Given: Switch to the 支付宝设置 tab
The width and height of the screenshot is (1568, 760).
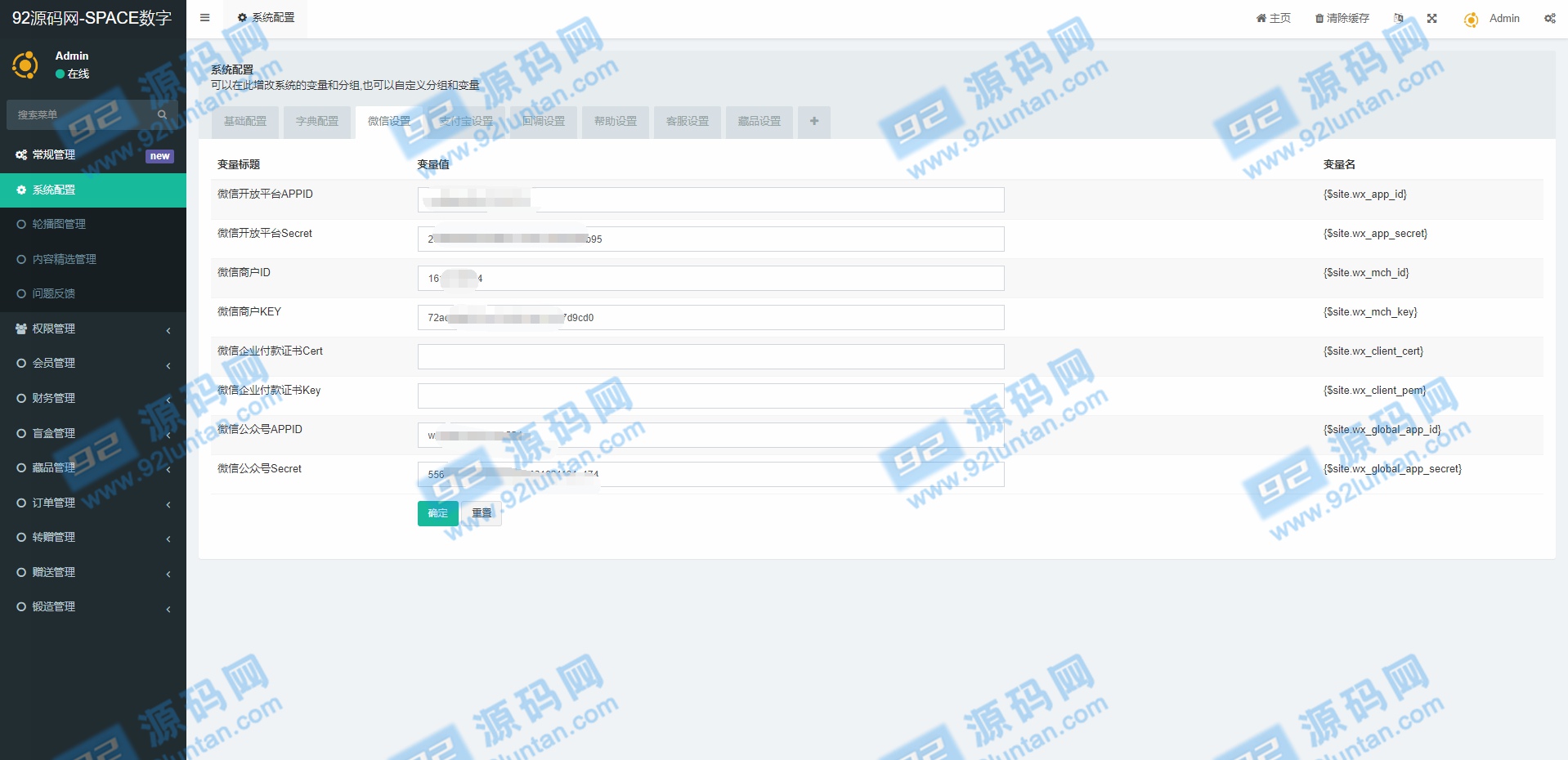Looking at the screenshot, I should click(466, 121).
